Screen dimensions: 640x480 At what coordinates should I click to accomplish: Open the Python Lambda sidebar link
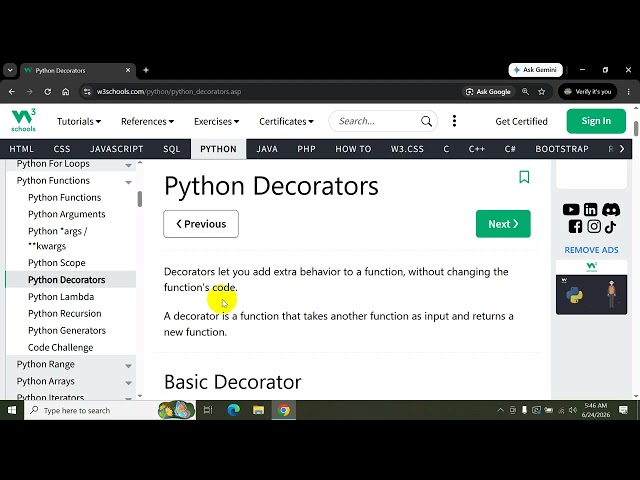click(61, 297)
